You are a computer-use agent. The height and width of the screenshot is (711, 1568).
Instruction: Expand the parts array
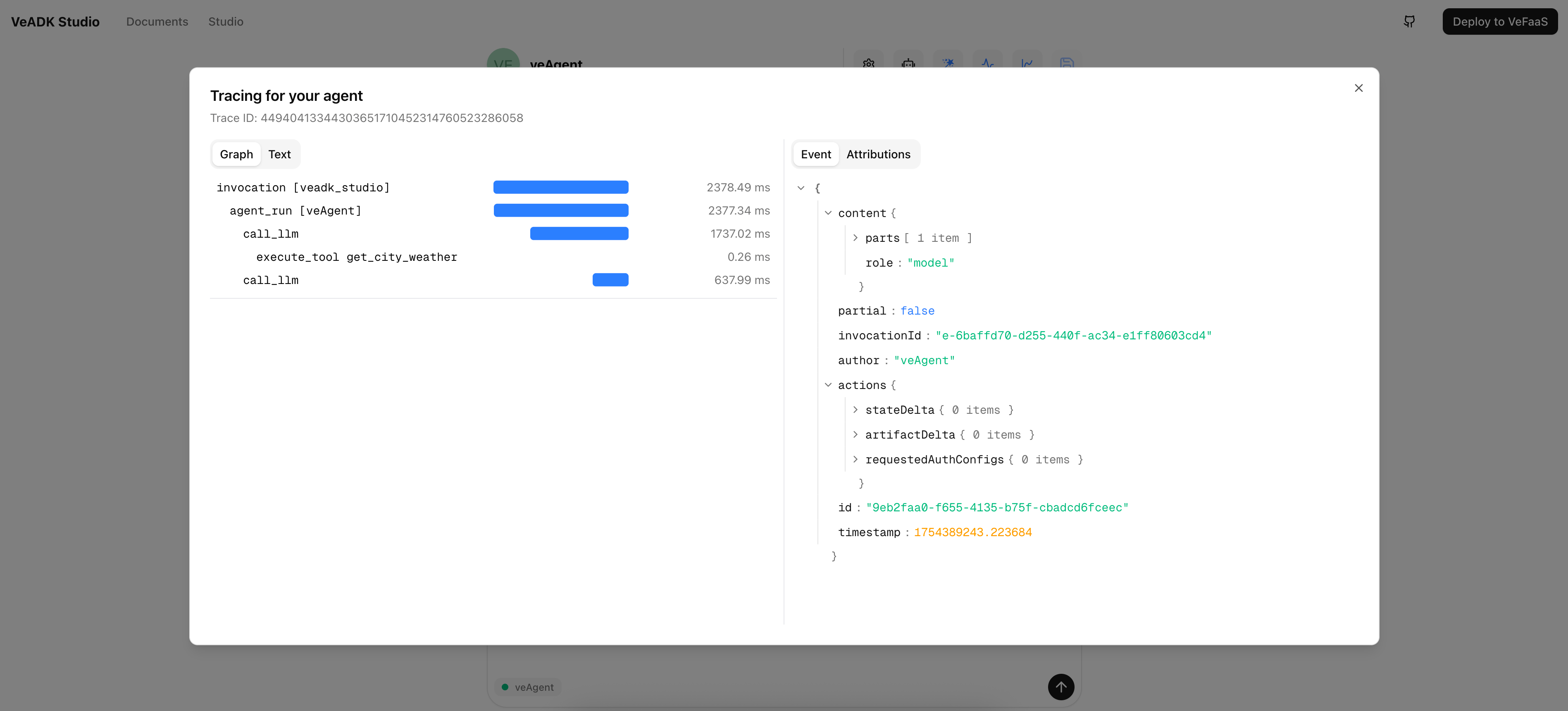point(855,238)
